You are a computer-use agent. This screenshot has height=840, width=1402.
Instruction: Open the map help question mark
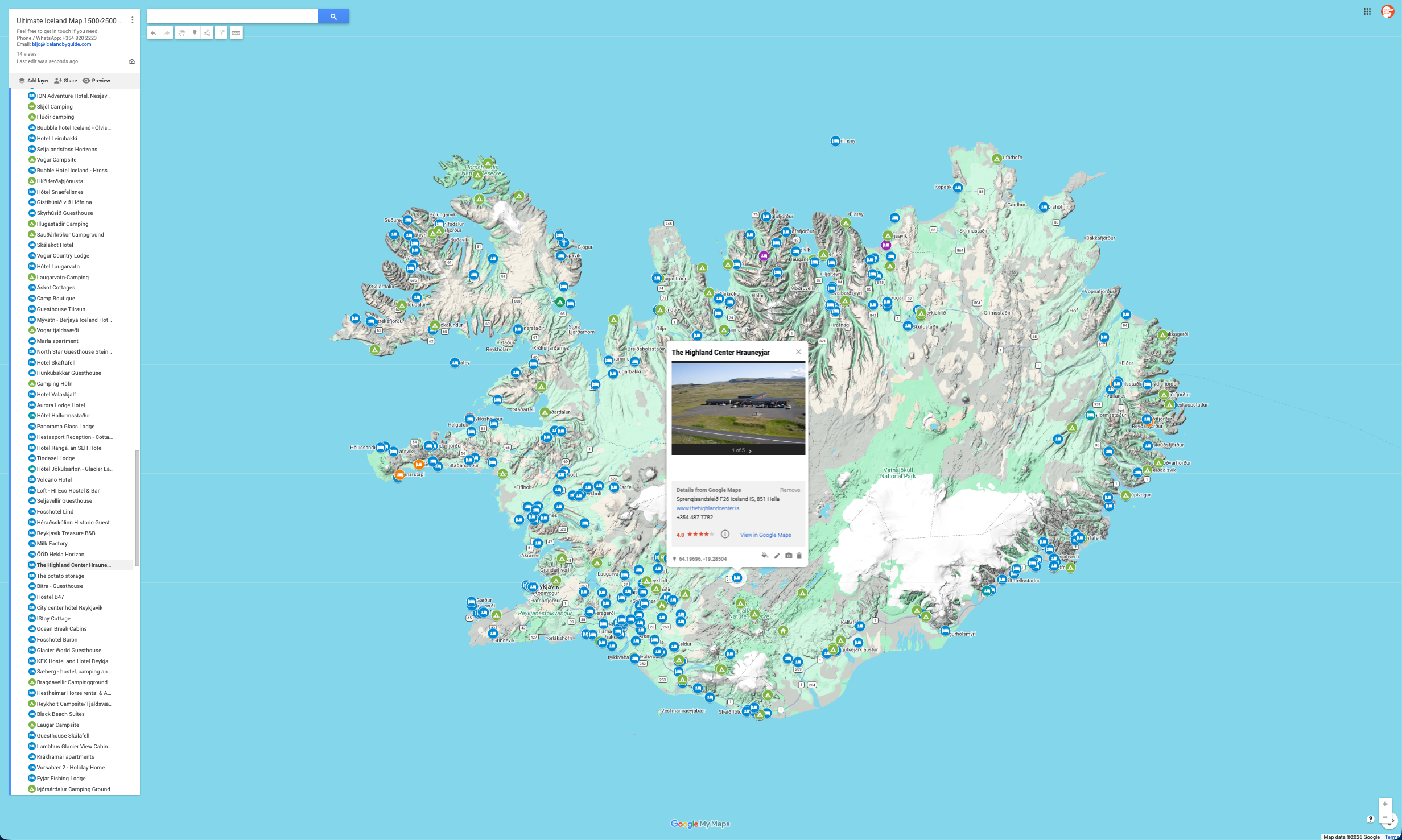click(x=1370, y=819)
